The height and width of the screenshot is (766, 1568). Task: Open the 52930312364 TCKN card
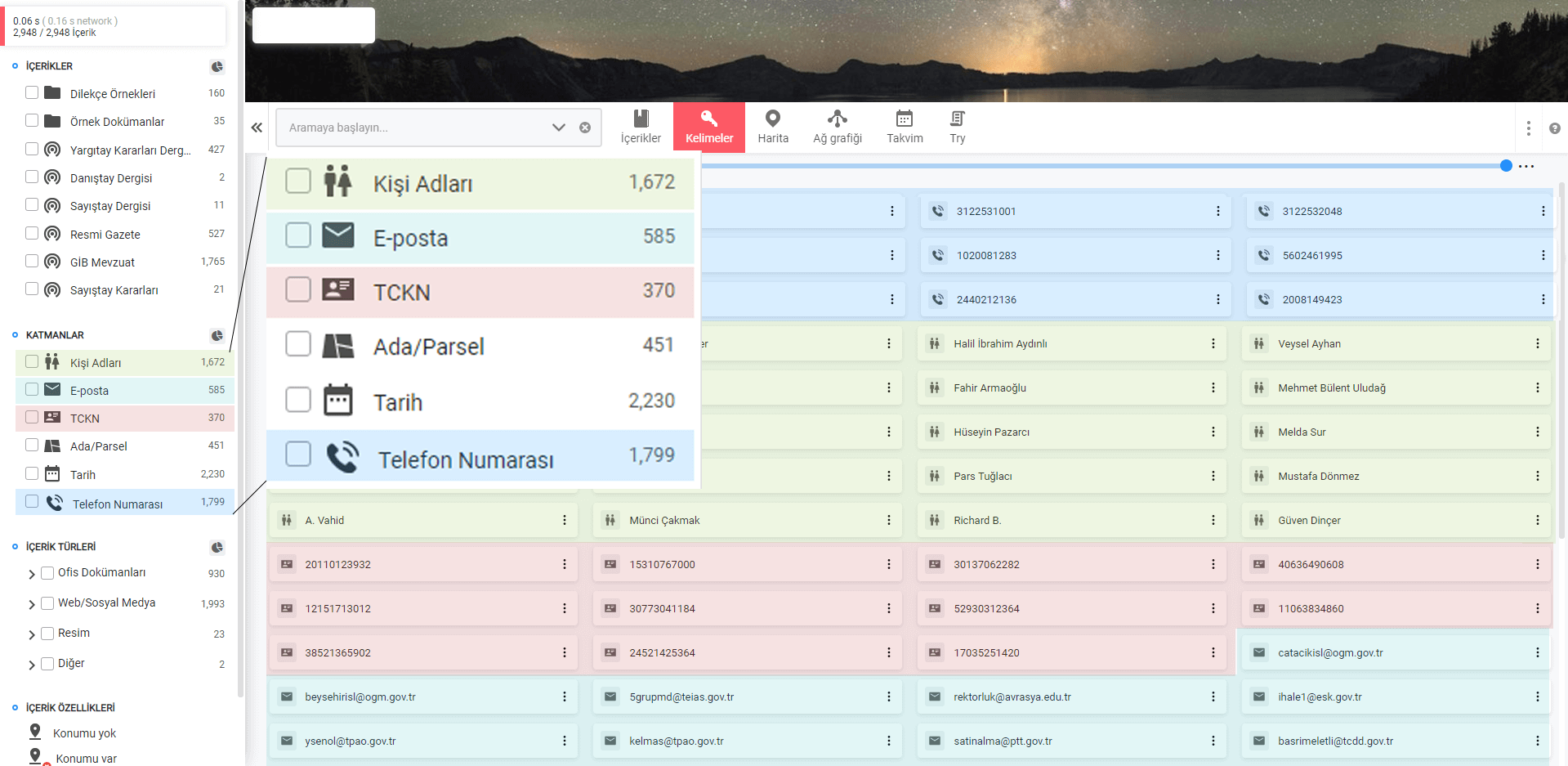tap(1071, 608)
